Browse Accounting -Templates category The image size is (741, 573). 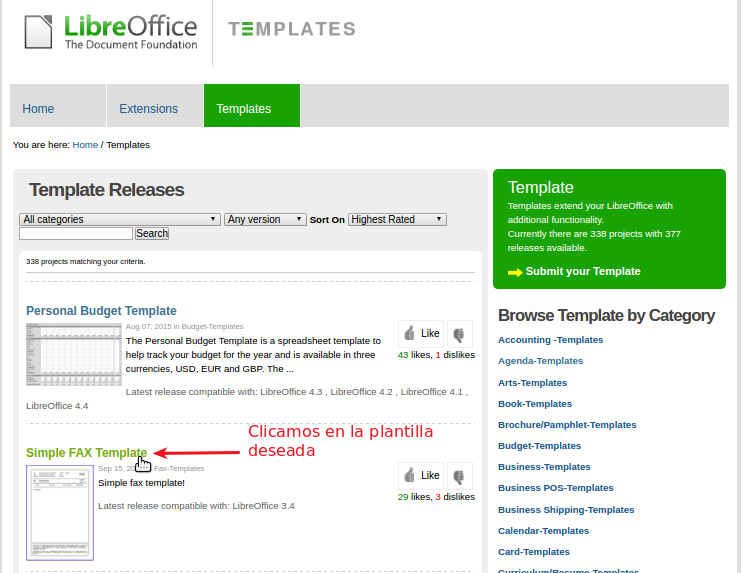tap(551, 340)
